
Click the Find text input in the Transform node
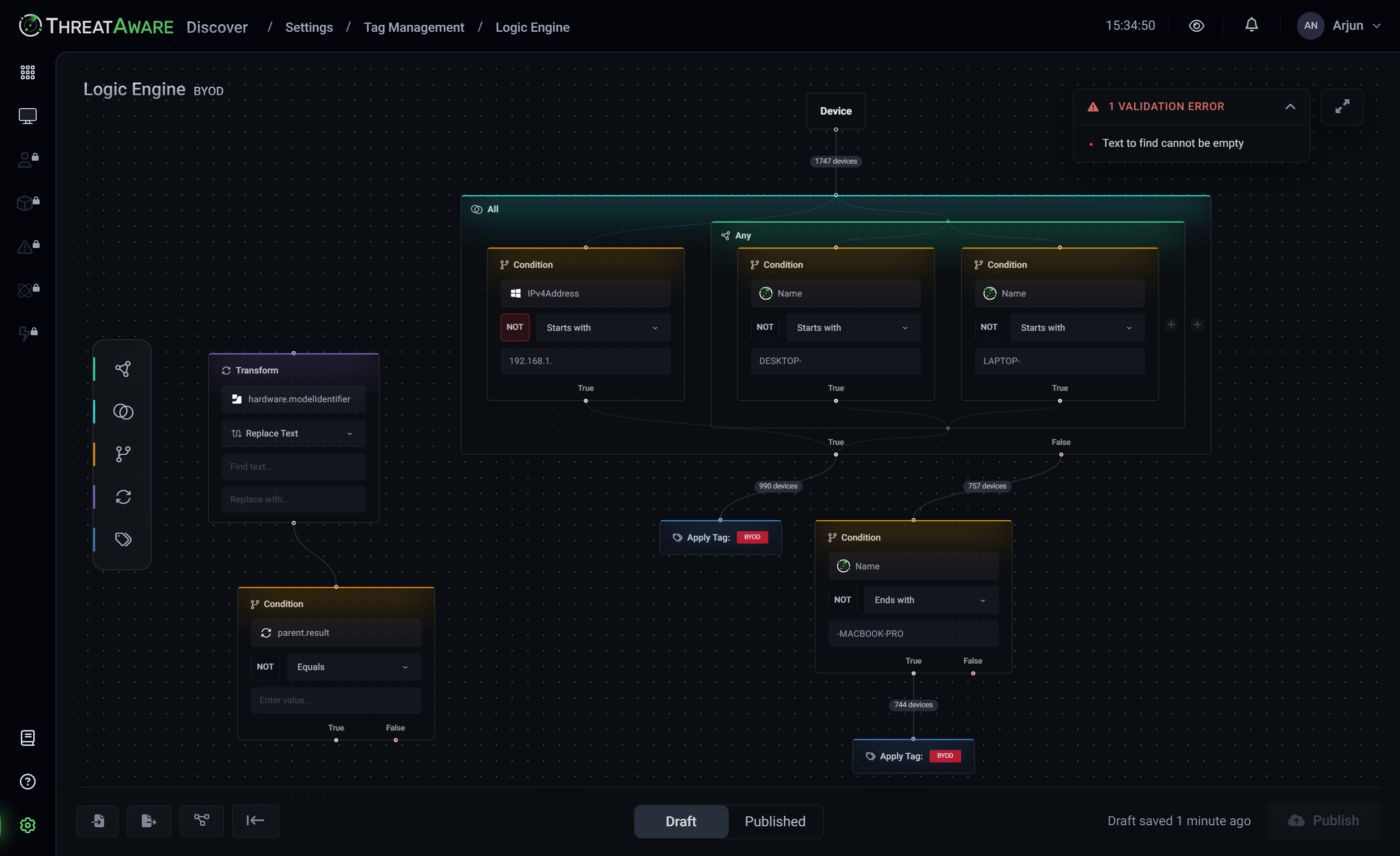(x=293, y=466)
